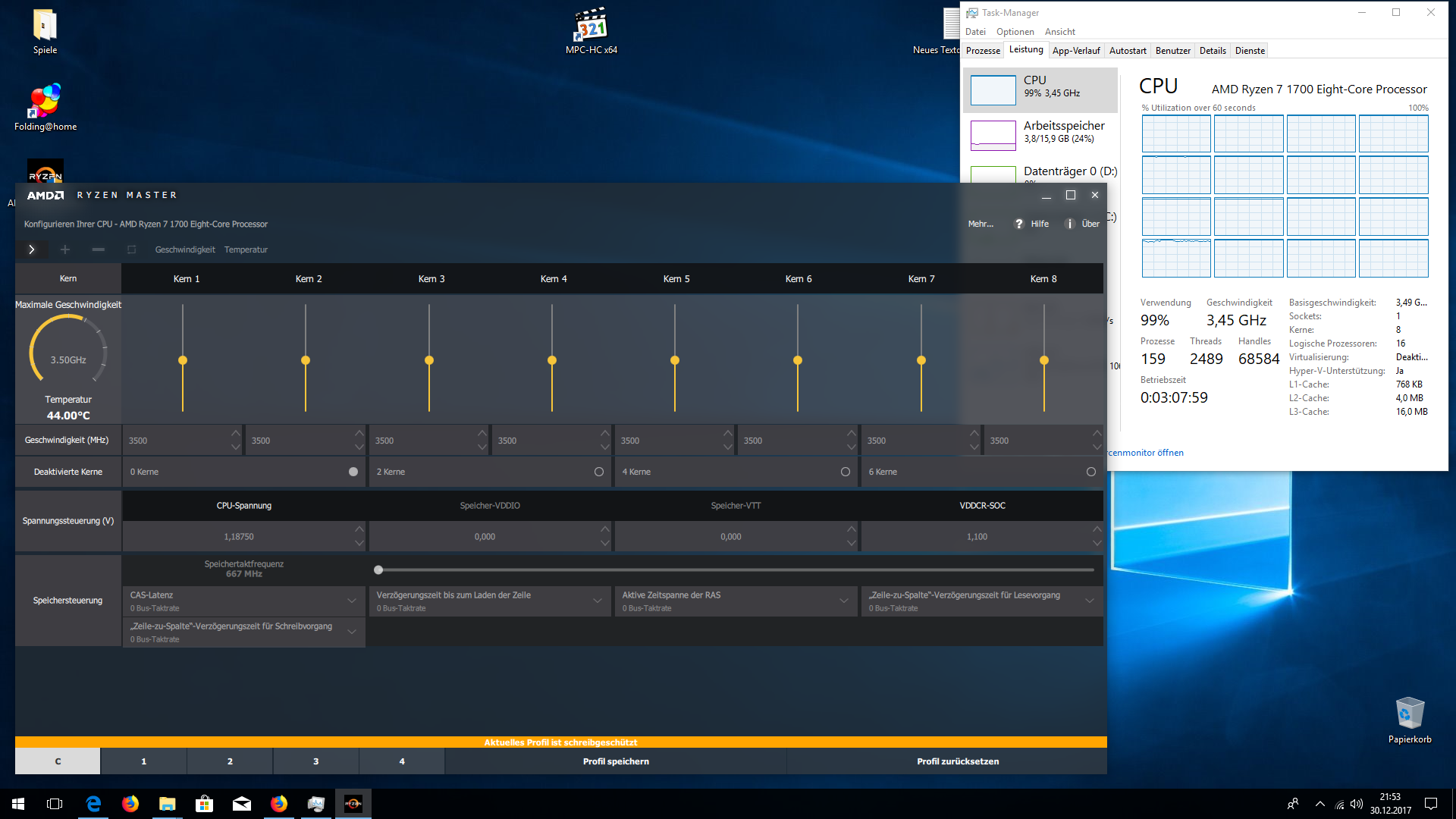Viewport: 1456px width, 819px height.
Task: Click the Kern 1 speed slider handle
Action: tap(183, 360)
